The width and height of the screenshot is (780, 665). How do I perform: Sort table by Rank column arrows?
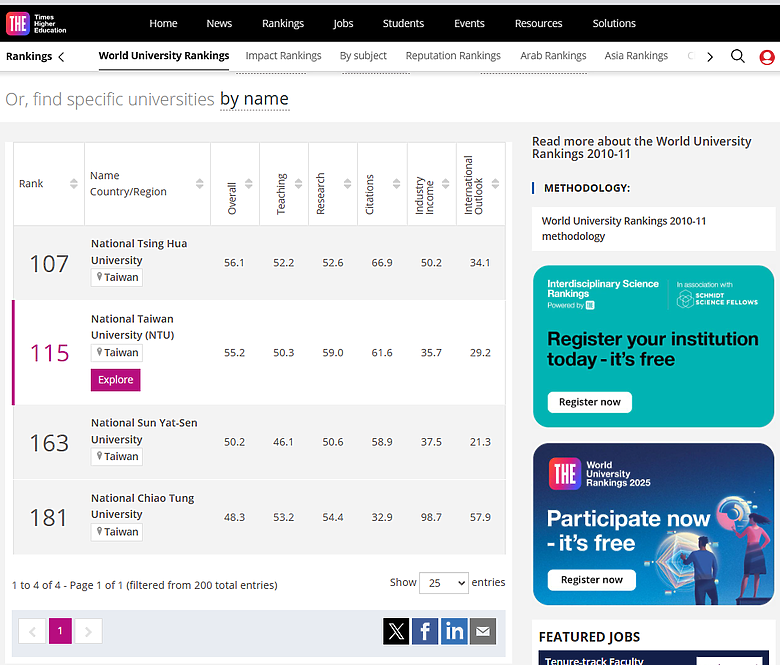(x=74, y=184)
